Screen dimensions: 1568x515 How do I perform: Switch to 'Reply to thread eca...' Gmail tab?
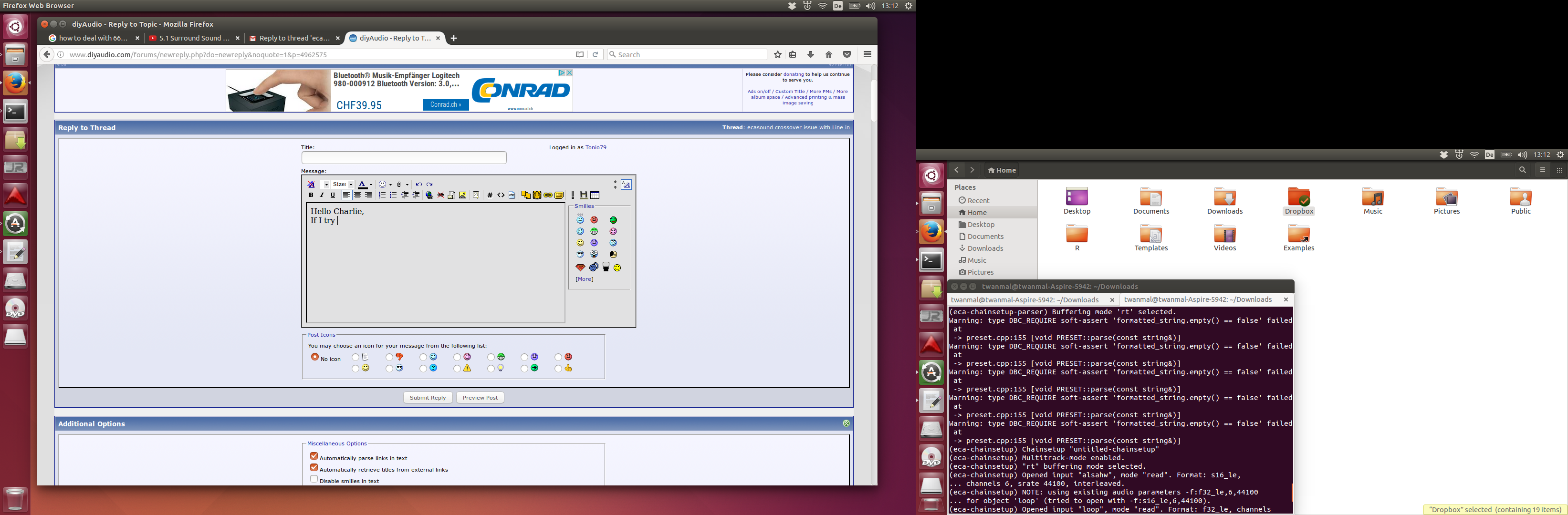click(x=294, y=38)
